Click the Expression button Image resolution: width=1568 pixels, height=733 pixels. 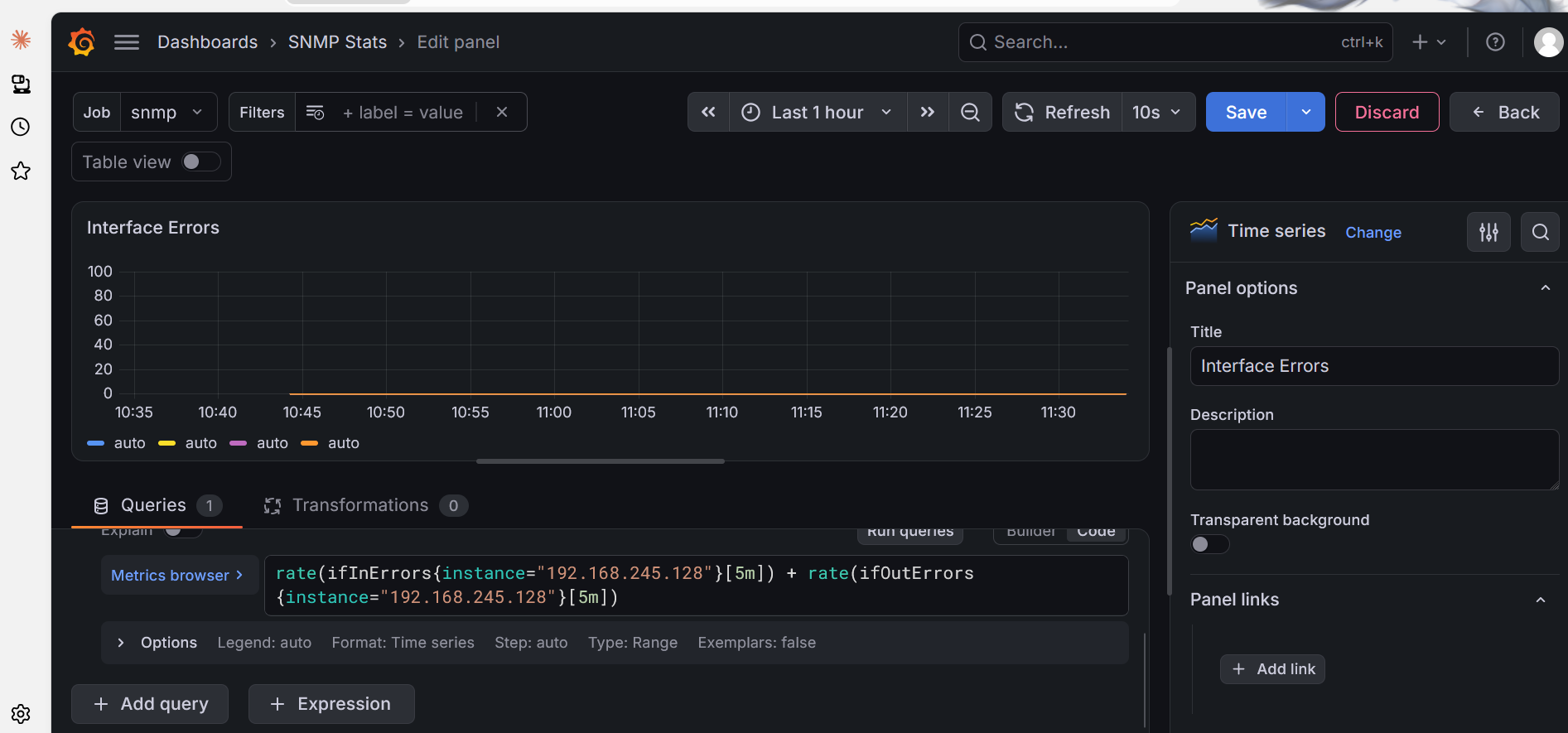click(x=331, y=704)
